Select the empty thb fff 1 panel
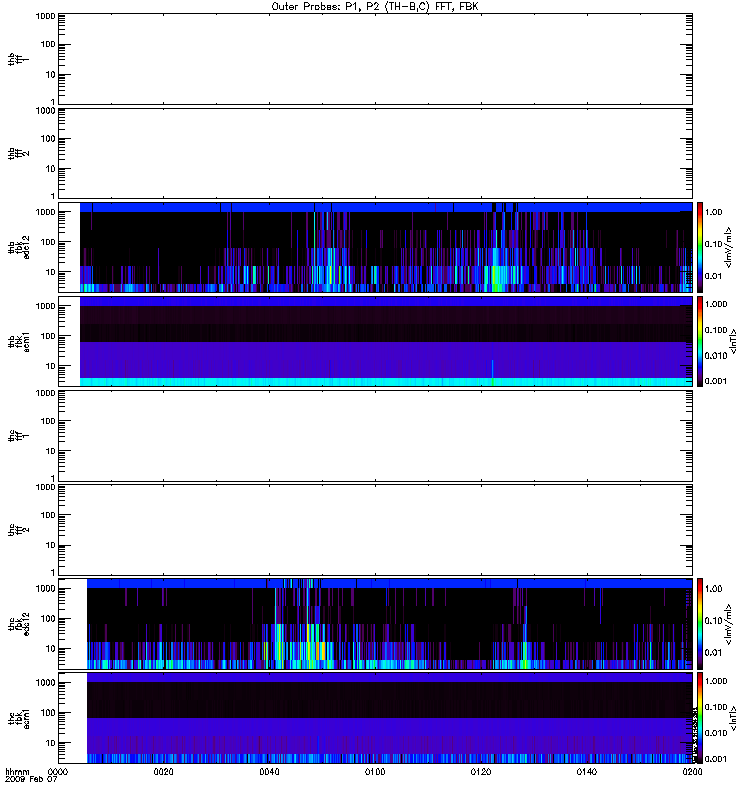The height and width of the screenshot is (800, 750). pos(376,59)
